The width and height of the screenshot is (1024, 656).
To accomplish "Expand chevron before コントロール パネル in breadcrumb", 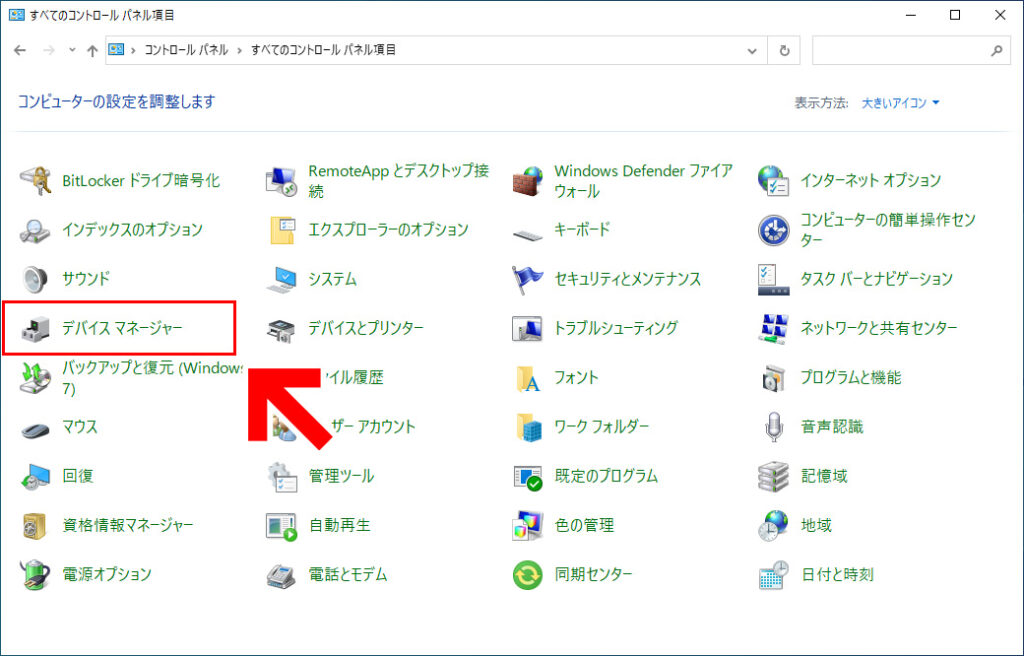I will 133,50.
